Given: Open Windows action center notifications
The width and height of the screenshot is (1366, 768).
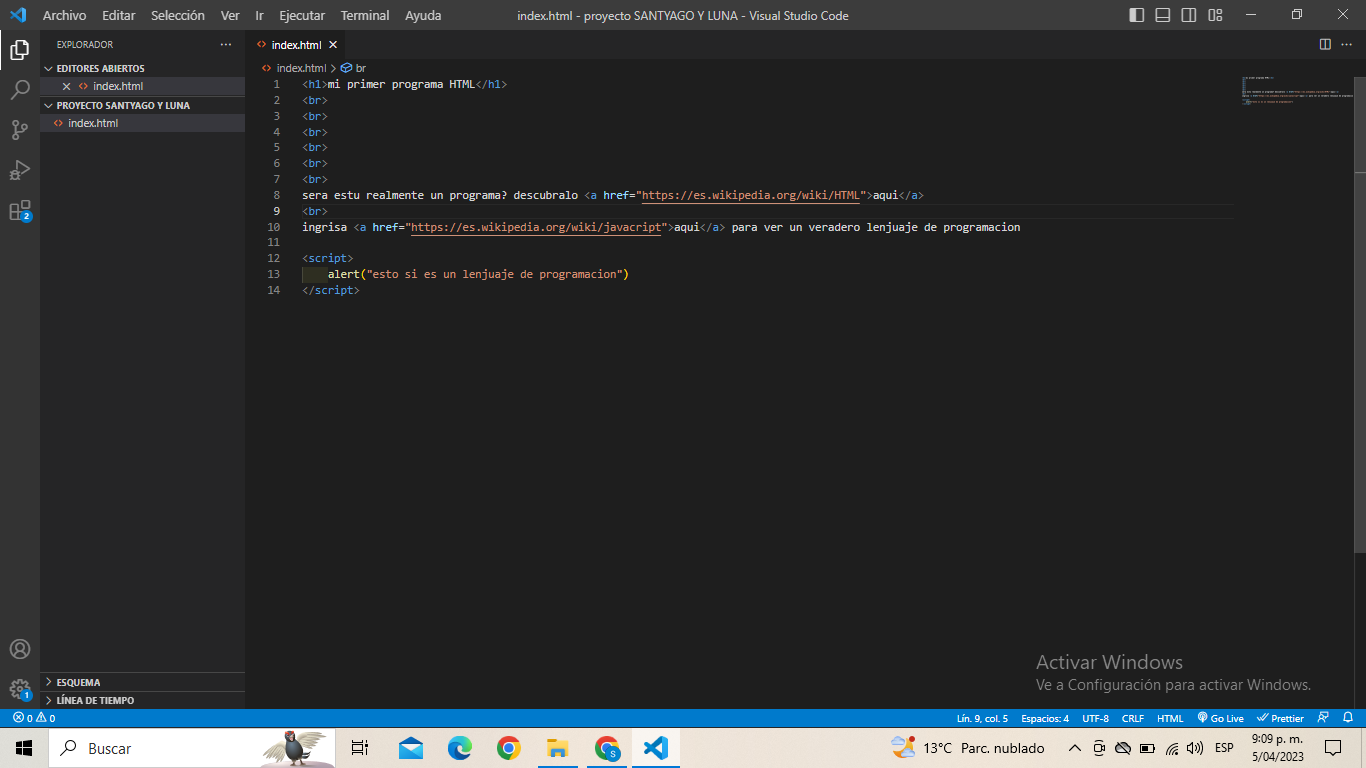Looking at the screenshot, I should (1333, 748).
